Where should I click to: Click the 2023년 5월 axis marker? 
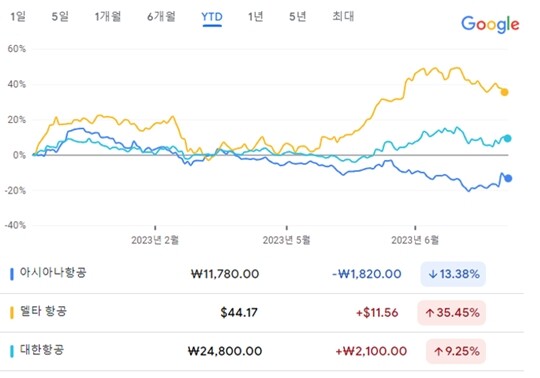point(287,240)
